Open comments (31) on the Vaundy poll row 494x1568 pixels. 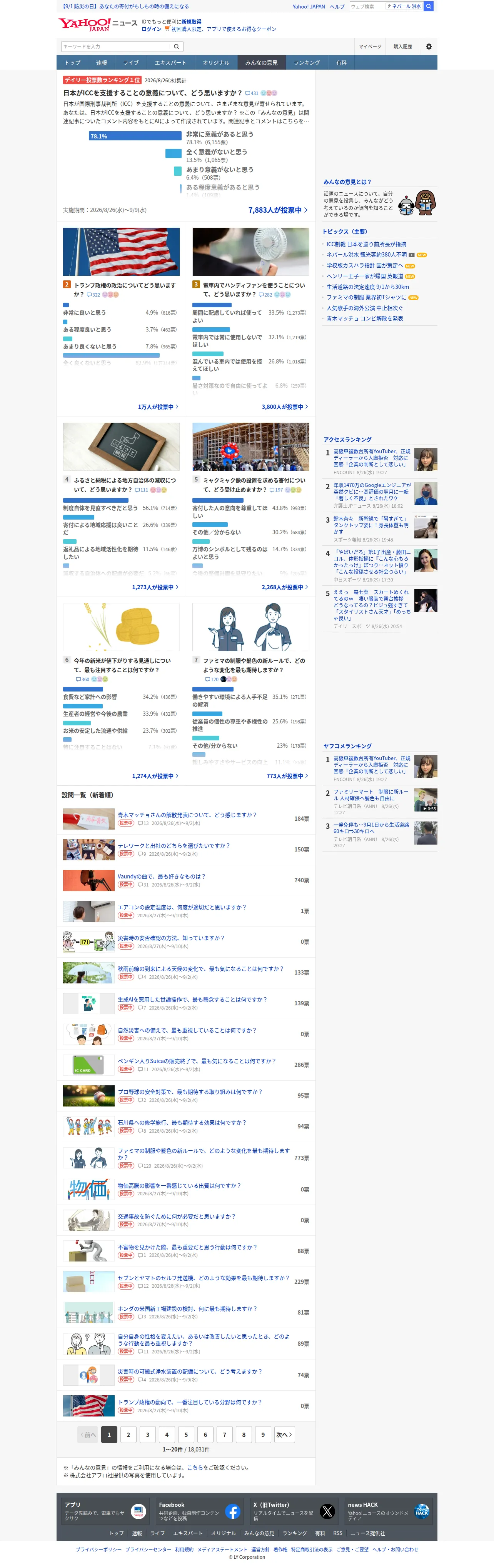coord(143,885)
